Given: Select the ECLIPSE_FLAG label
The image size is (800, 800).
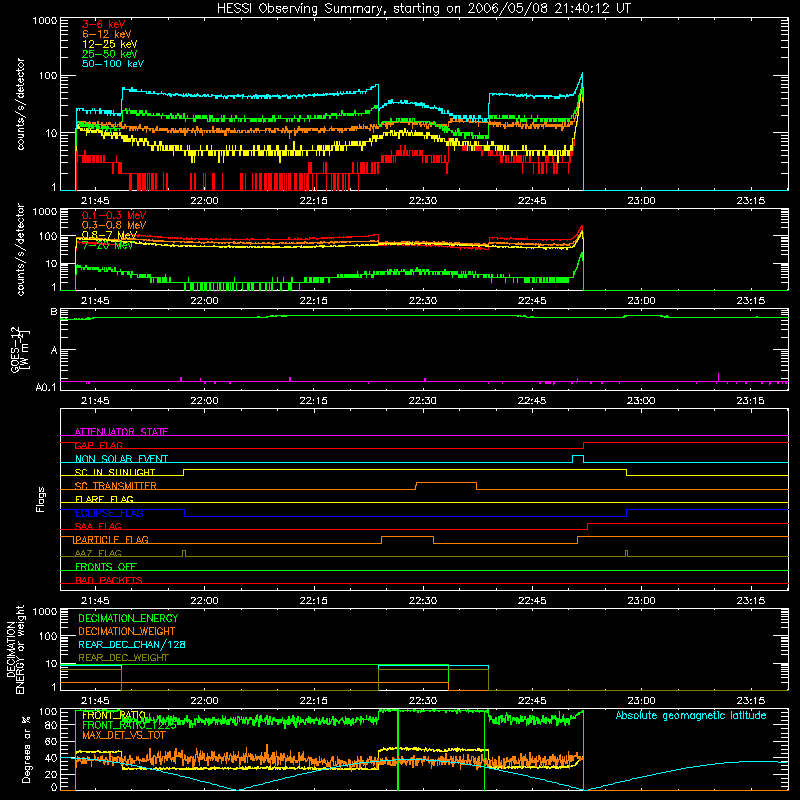Looking at the screenshot, I should (109, 513).
